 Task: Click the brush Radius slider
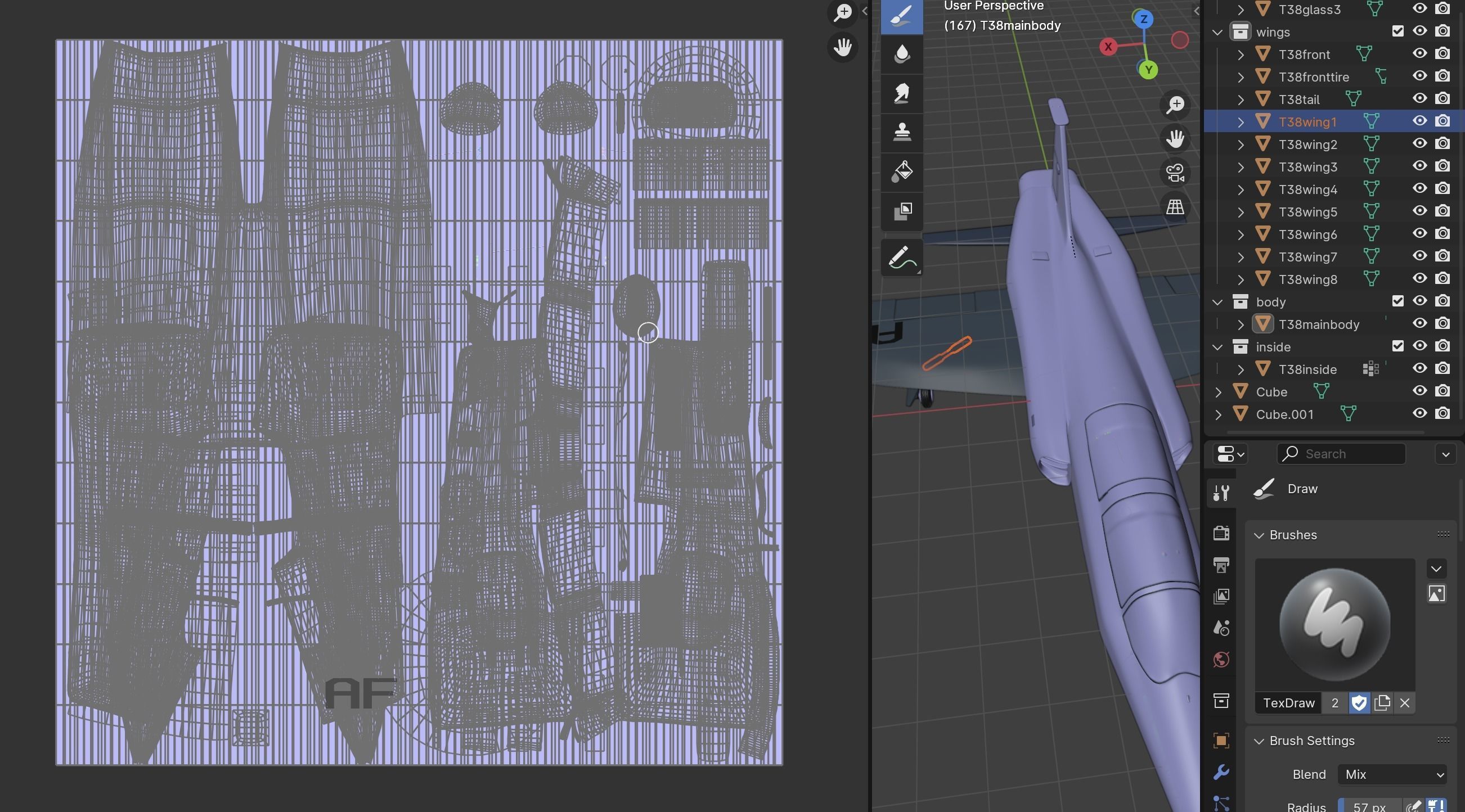1369,806
